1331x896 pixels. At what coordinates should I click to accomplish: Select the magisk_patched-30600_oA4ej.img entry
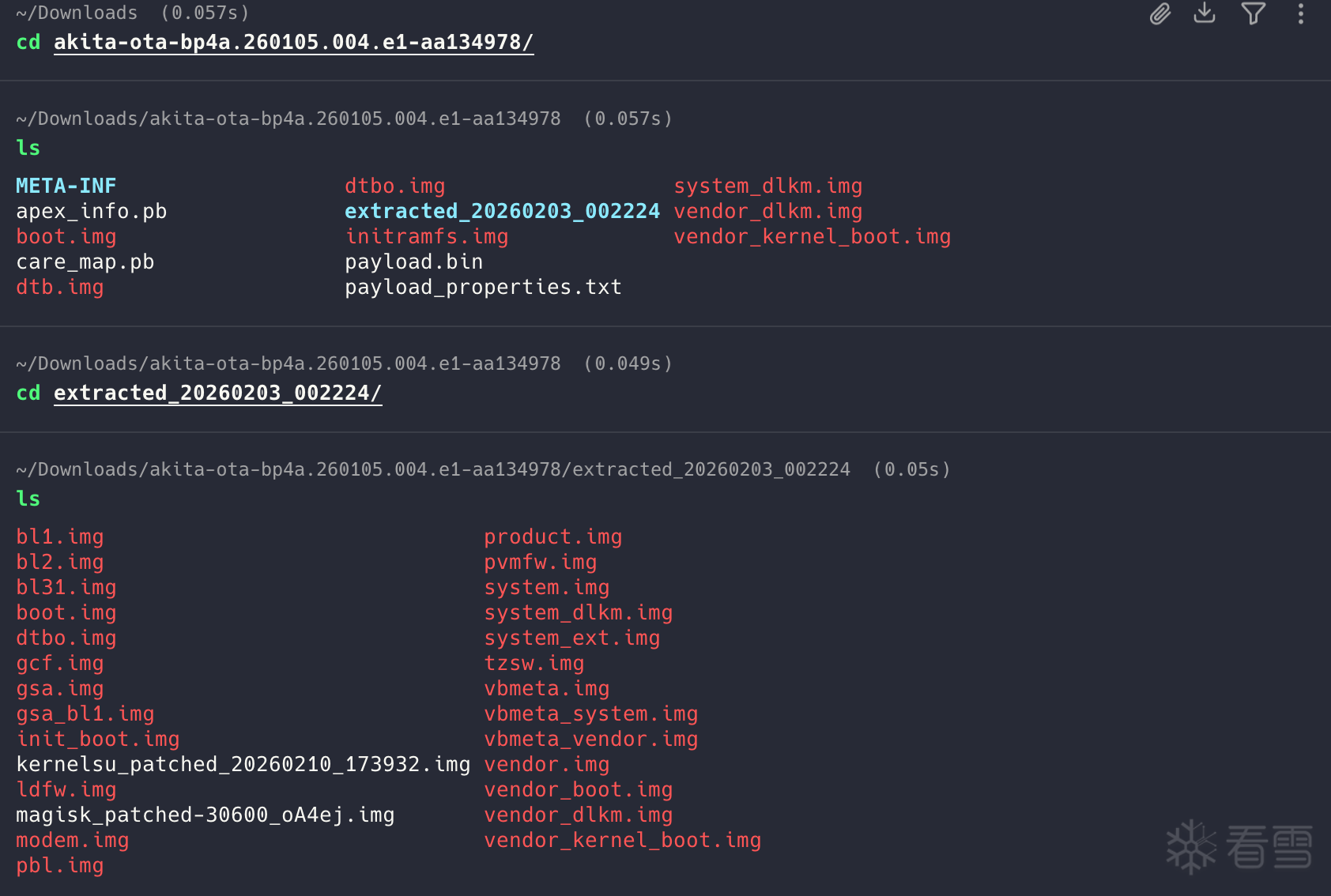[x=205, y=815]
